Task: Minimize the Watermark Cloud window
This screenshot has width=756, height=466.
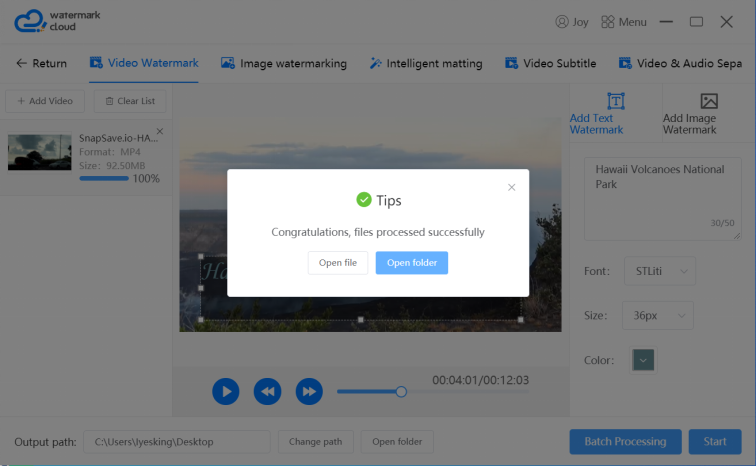Action: pyautogui.click(x=666, y=22)
